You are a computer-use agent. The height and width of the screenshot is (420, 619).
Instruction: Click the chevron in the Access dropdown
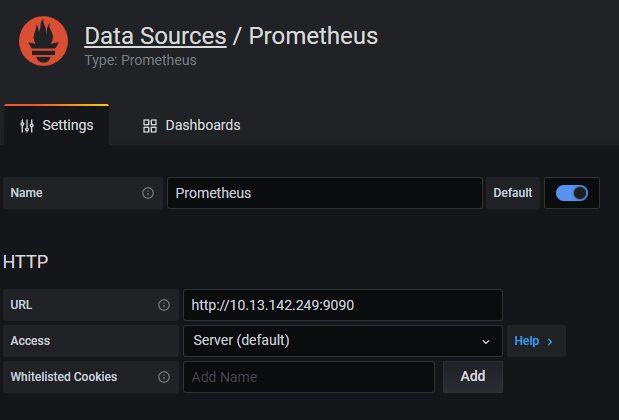click(x=486, y=341)
